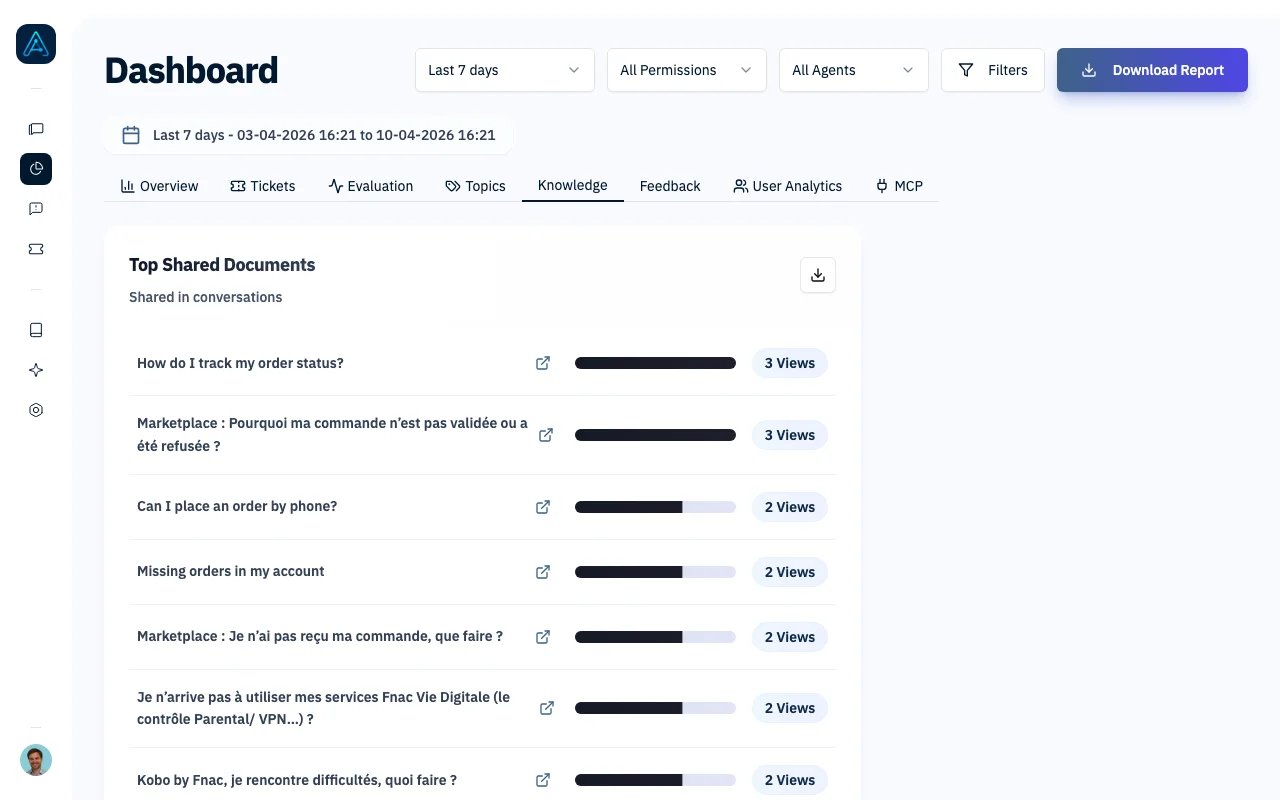The image size is (1280, 800).
Task: Click 'Marketplace : Je n'ai pas reçu ma commande' title
Action: [x=320, y=636]
